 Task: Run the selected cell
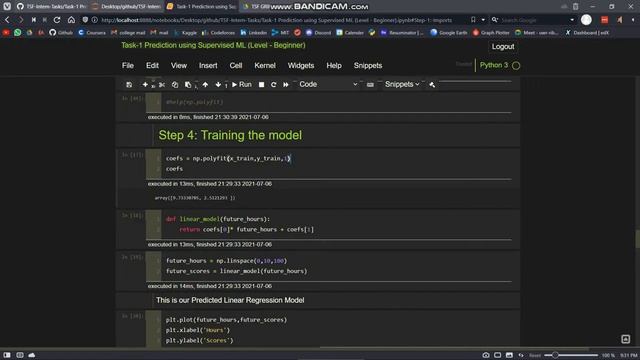coord(242,84)
